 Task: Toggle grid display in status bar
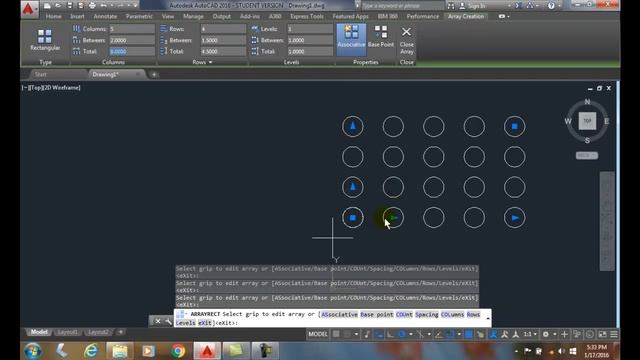336,334
